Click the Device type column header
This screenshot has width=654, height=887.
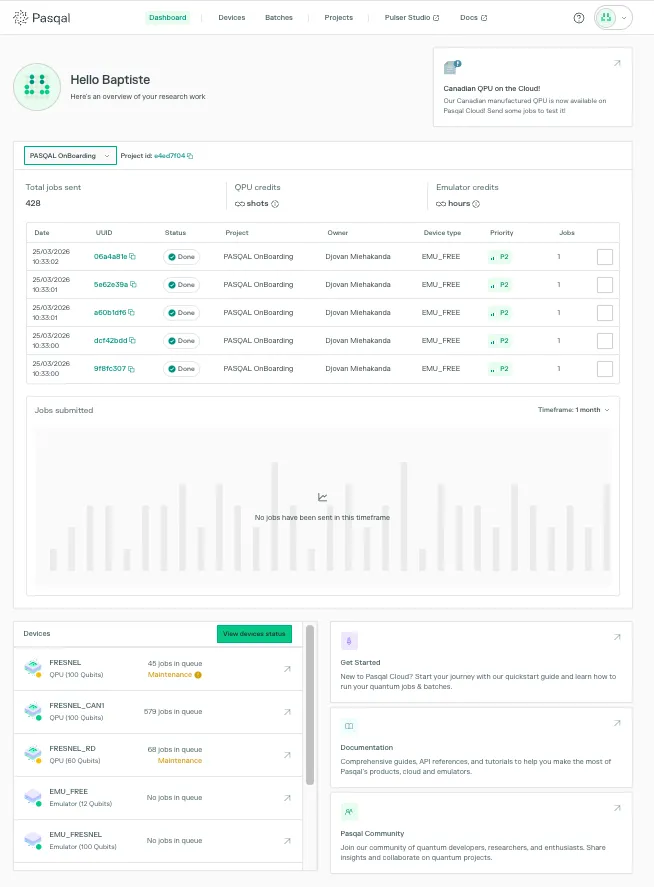click(x=442, y=233)
